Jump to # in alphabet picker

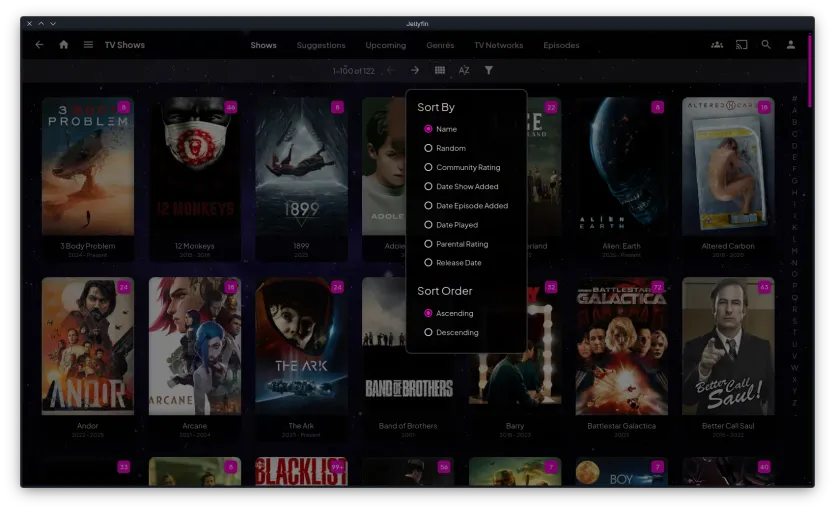pos(795,99)
